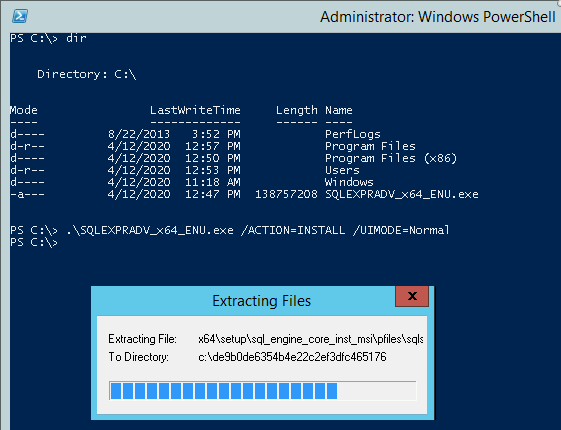
Task: Click the PowerShell icon in title bar
Action: (x=20, y=16)
